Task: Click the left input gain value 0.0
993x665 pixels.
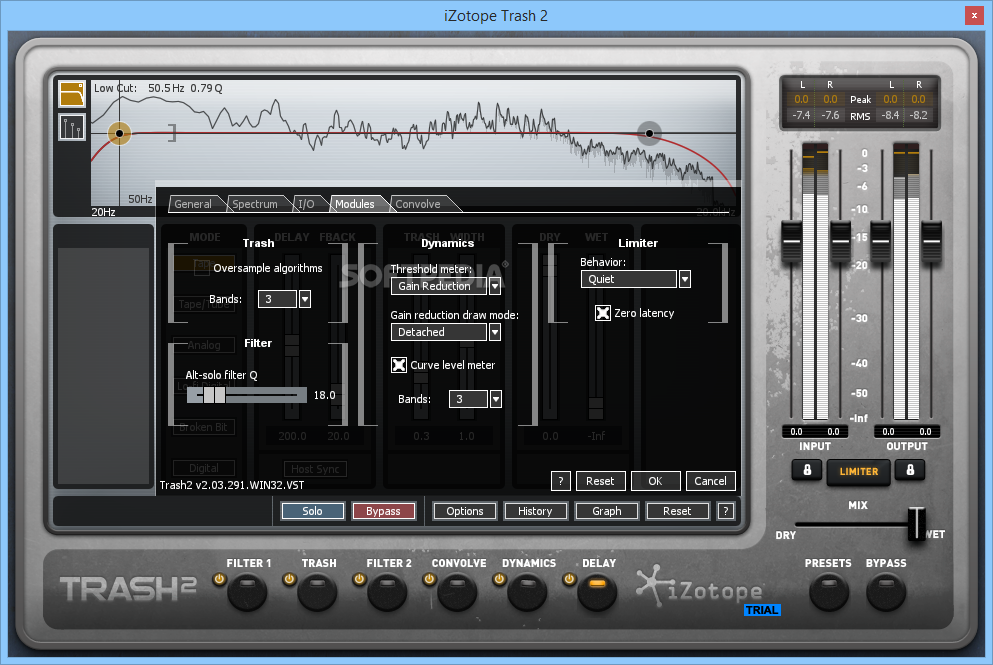Action: 796,431
